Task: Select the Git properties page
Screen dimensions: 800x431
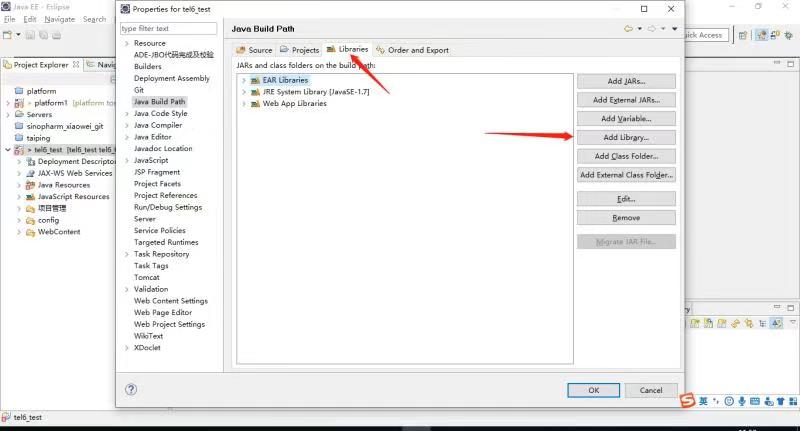Action: [139, 90]
